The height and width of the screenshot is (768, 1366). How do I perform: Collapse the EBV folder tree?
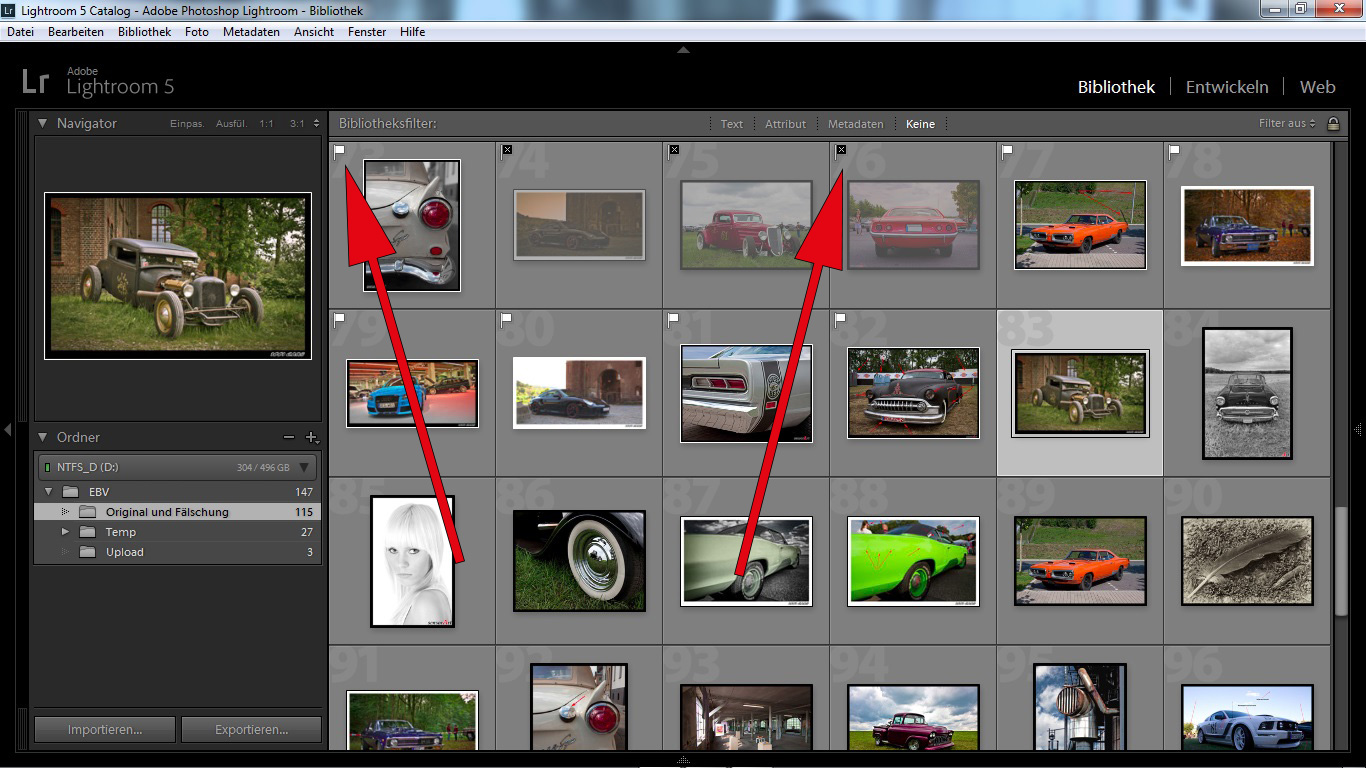tap(47, 492)
